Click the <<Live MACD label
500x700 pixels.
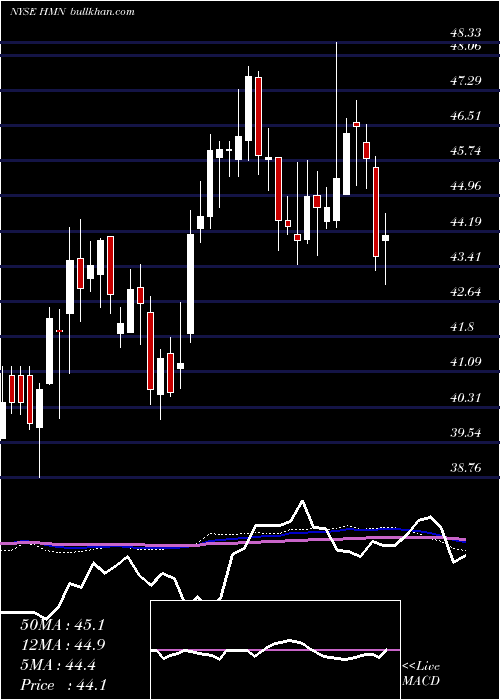click(421, 673)
